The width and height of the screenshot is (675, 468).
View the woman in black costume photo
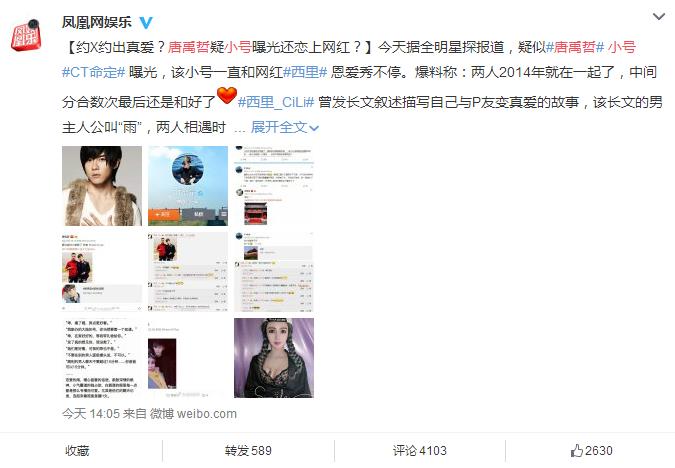coord(274,358)
